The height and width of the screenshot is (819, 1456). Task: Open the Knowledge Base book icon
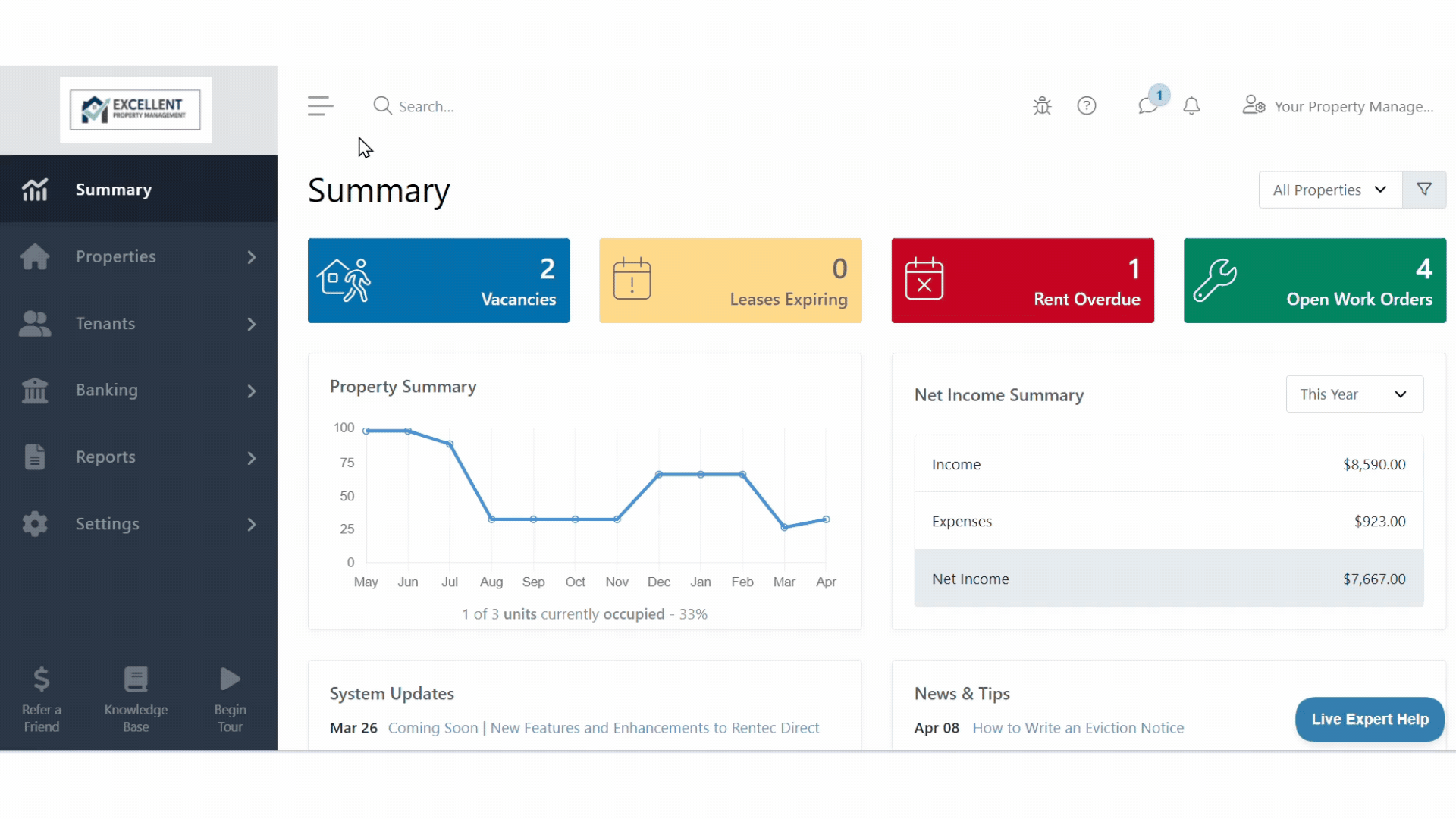(136, 679)
